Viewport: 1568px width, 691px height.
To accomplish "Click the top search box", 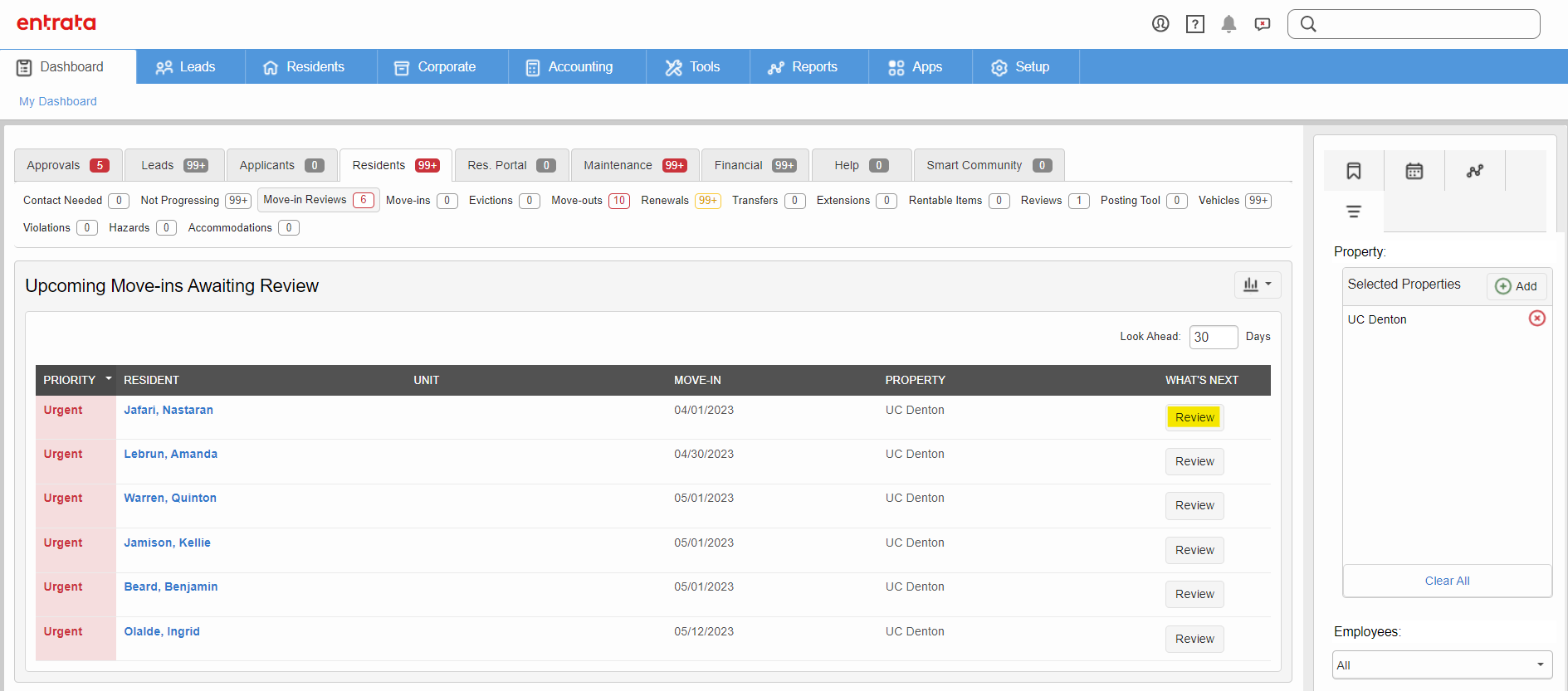I will pos(1414,24).
